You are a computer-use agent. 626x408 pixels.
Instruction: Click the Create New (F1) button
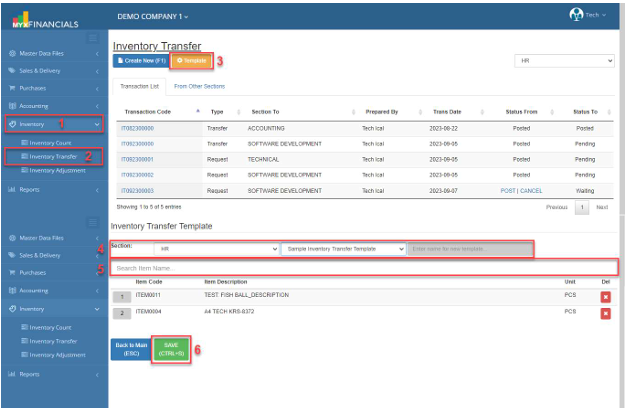(140, 61)
